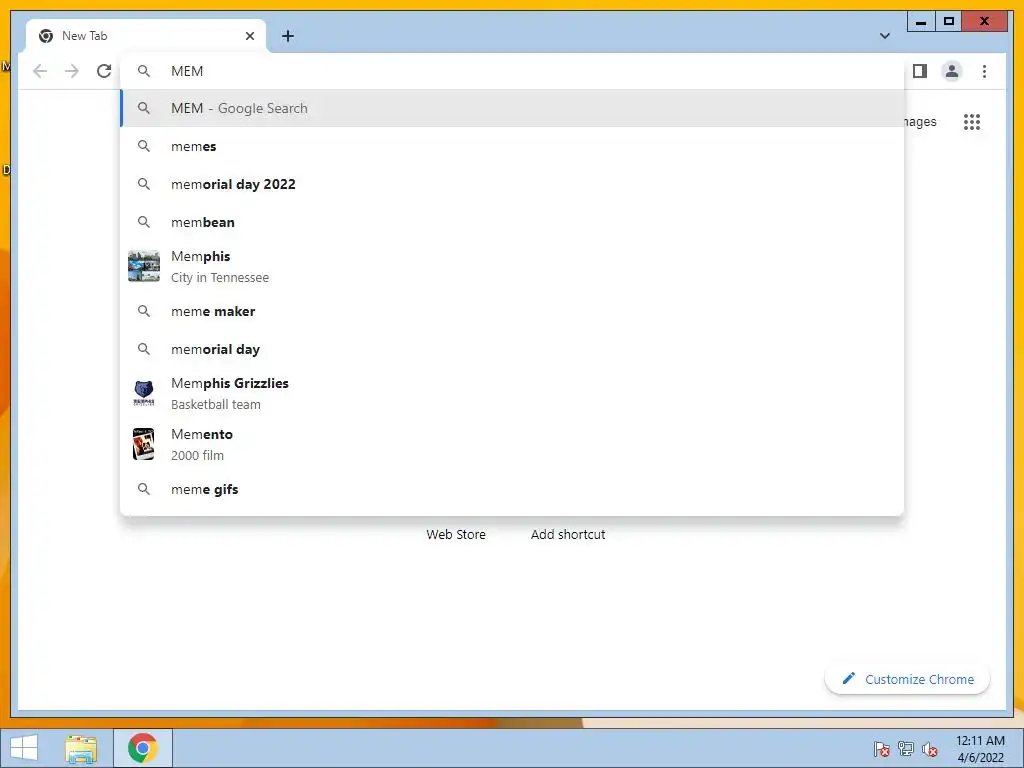Image resolution: width=1024 pixels, height=768 pixels.
Task: Click the network tray icon
Action: (906, 749)
